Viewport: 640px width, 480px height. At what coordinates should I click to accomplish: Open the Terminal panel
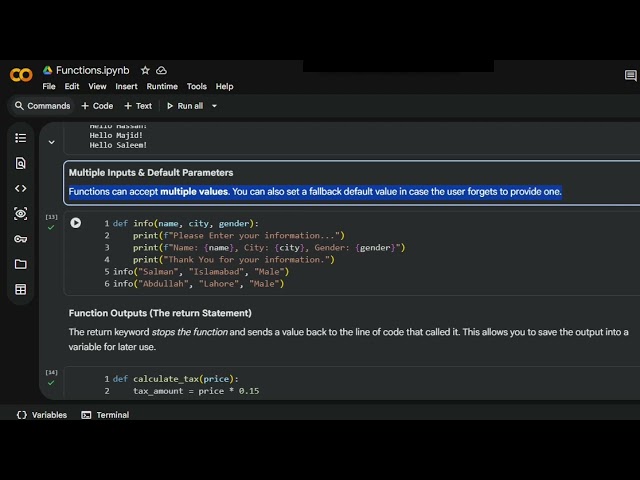point(105,415)
